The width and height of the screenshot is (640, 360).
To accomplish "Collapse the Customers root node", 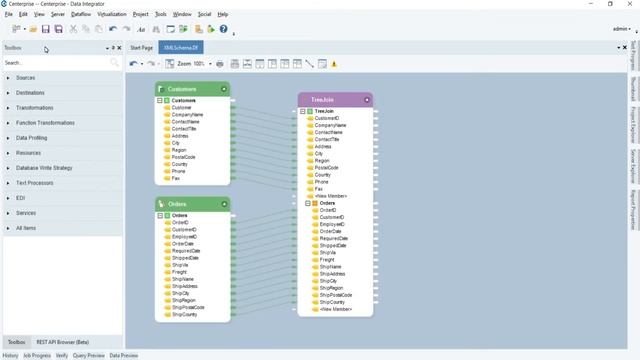I will tap(160, 100).
